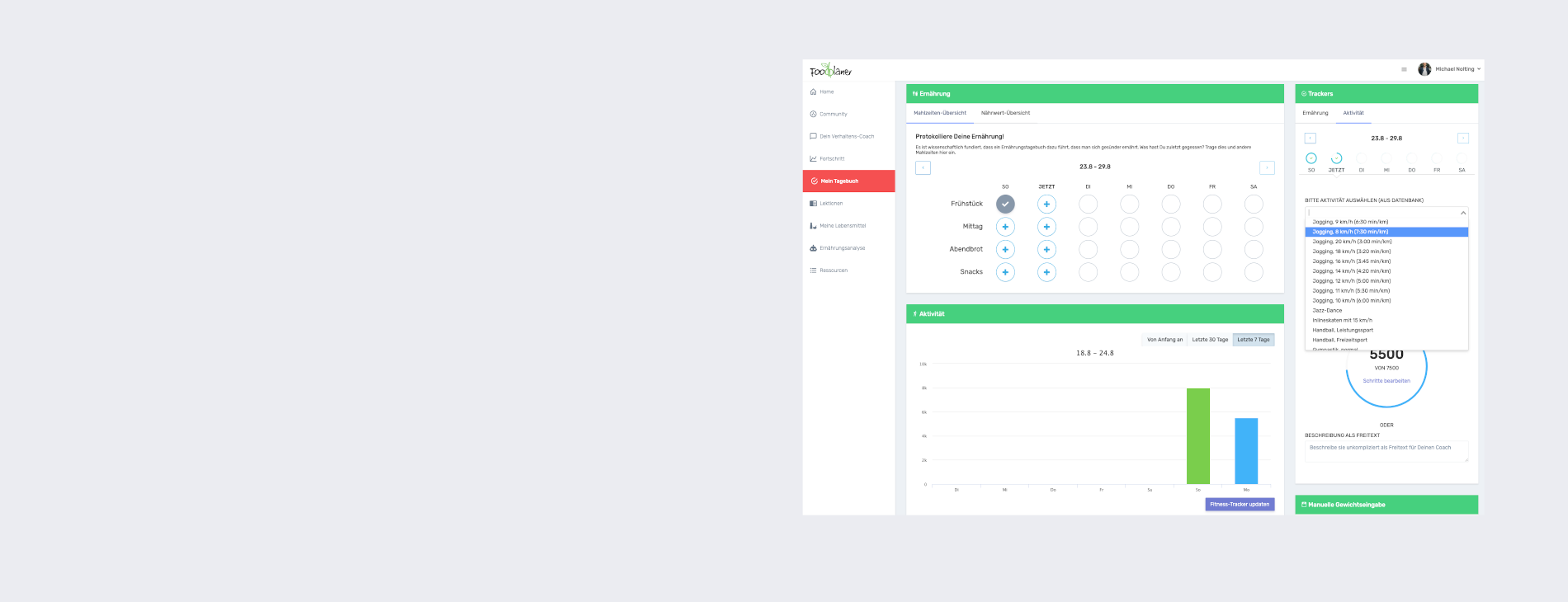
Task: Open the Michael Nolting user menu
Action: tap(1450, 69)
